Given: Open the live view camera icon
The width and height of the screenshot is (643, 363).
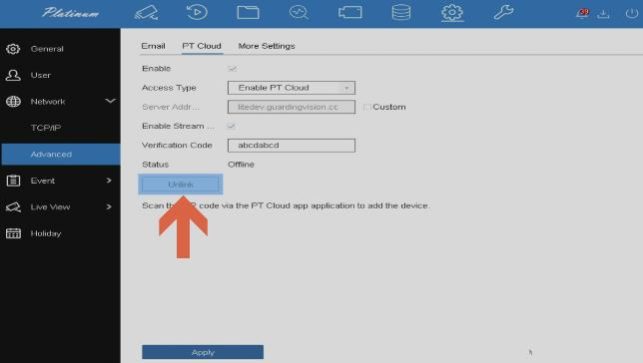Looking at the screenshot, I should (146, 13).
